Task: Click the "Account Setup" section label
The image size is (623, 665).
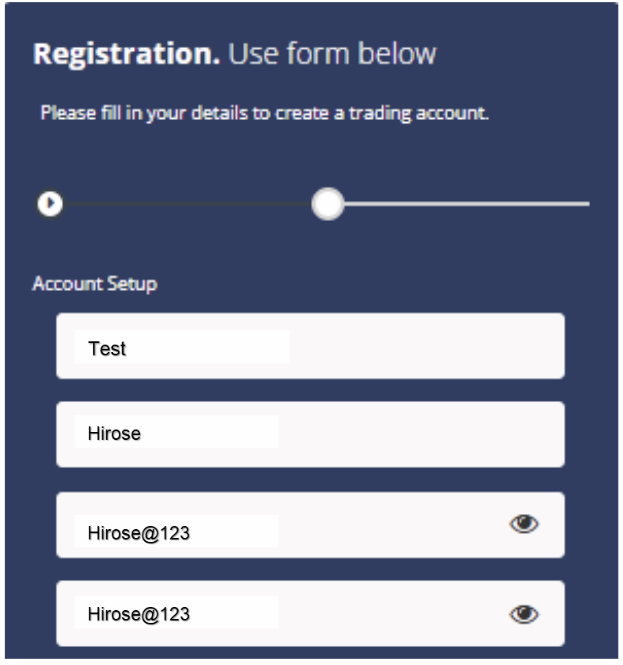Action: click(94, 284)
